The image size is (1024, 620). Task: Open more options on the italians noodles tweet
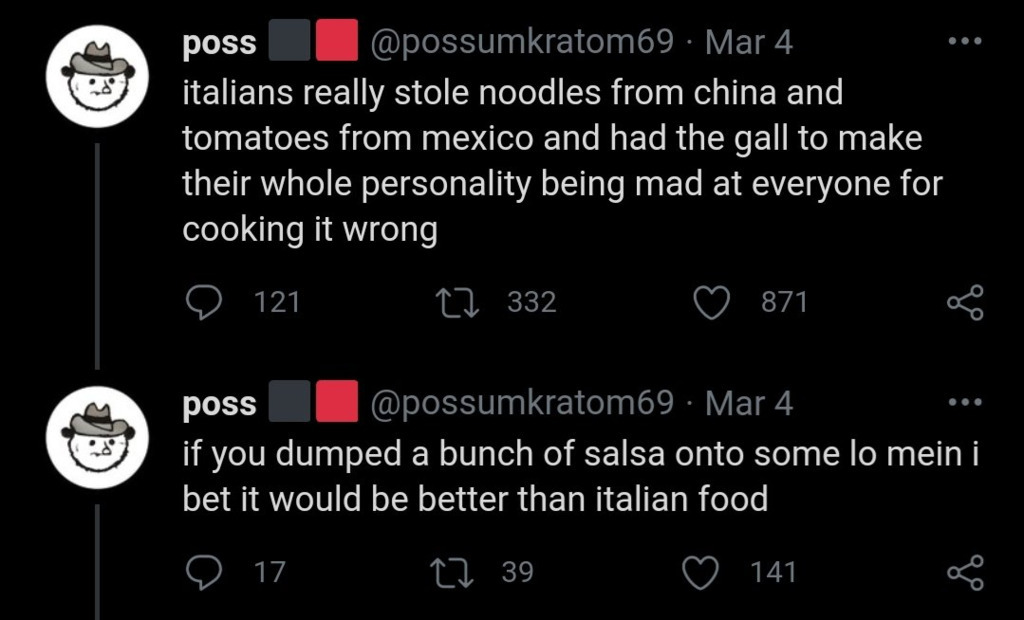point(966,42)
